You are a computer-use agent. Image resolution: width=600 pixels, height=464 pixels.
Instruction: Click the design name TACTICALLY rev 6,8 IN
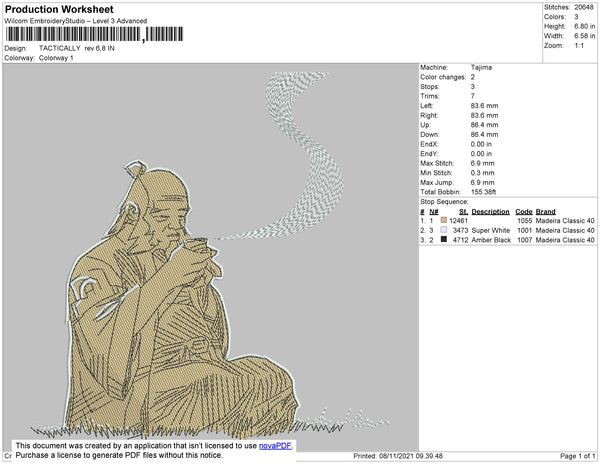click(77, 48)
